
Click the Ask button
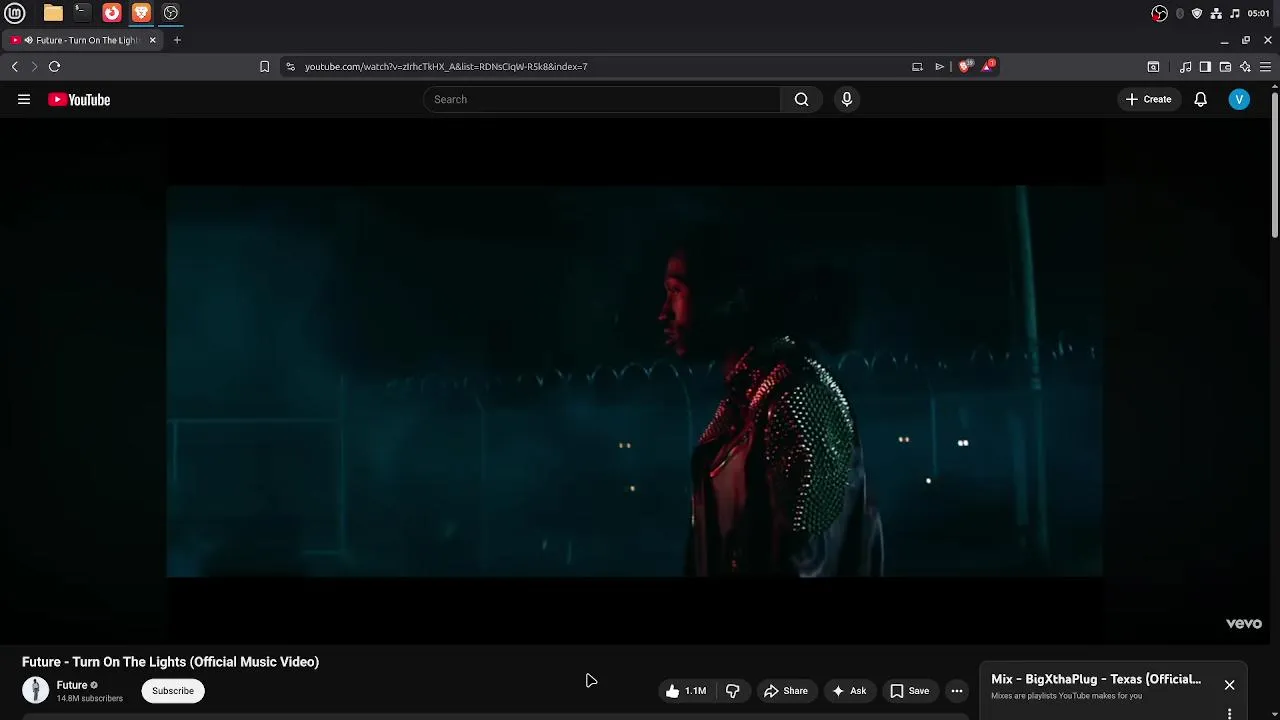point(848,690)
